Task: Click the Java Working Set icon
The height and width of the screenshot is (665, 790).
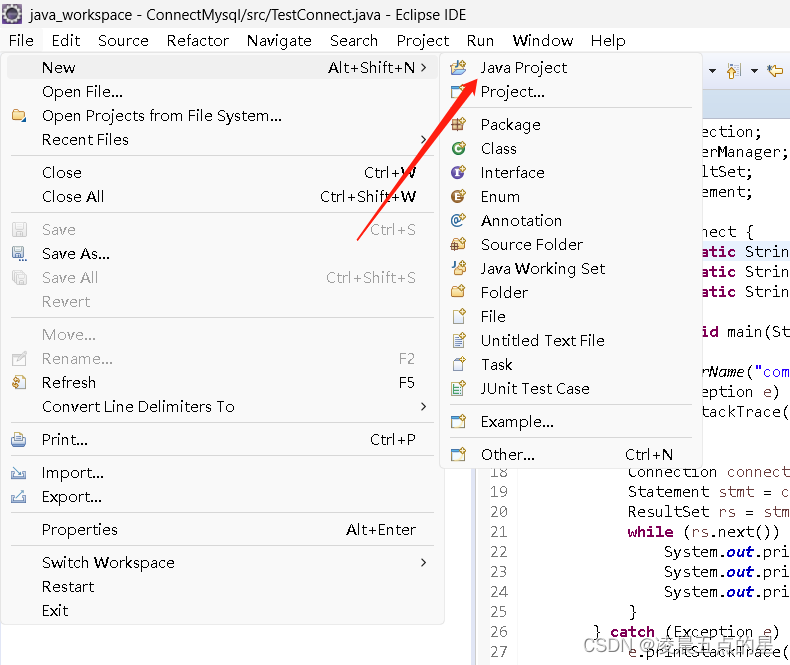Action: [x=458, y=268]
